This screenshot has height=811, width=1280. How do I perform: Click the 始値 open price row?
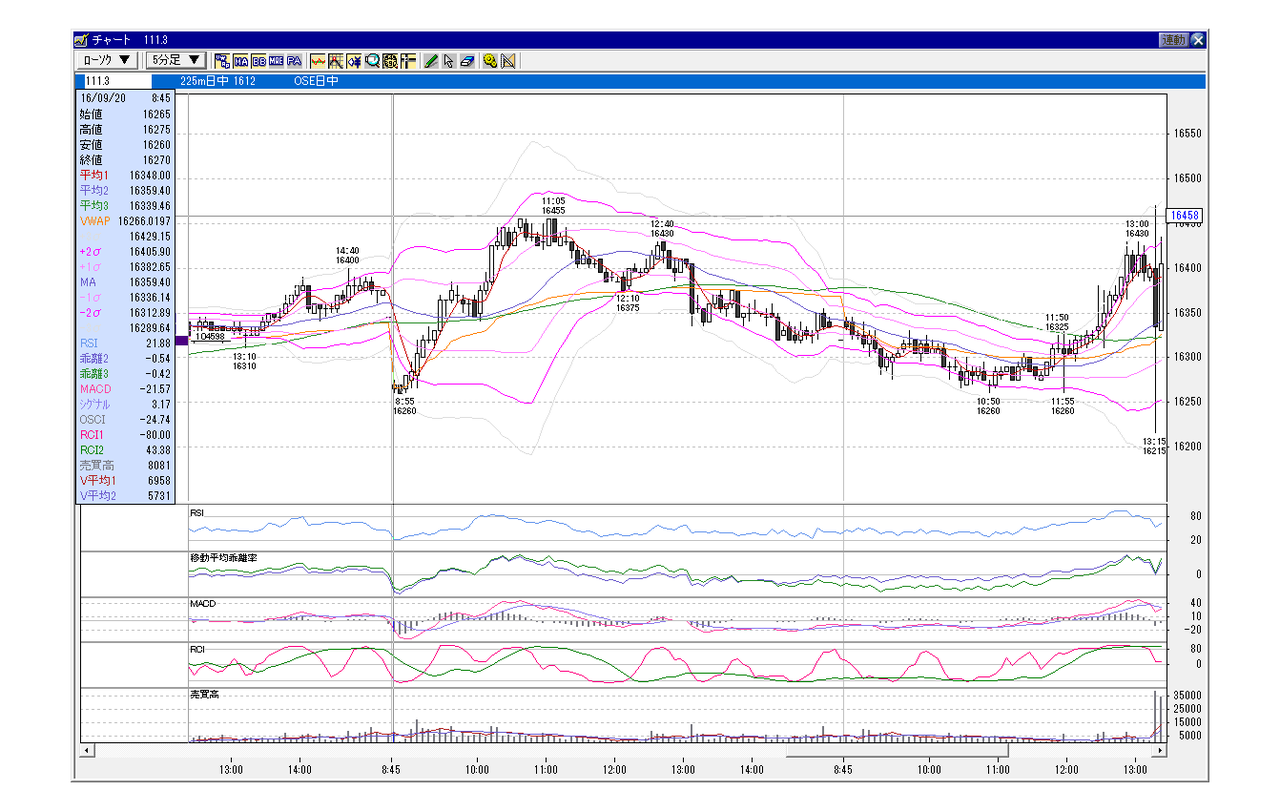125,114
